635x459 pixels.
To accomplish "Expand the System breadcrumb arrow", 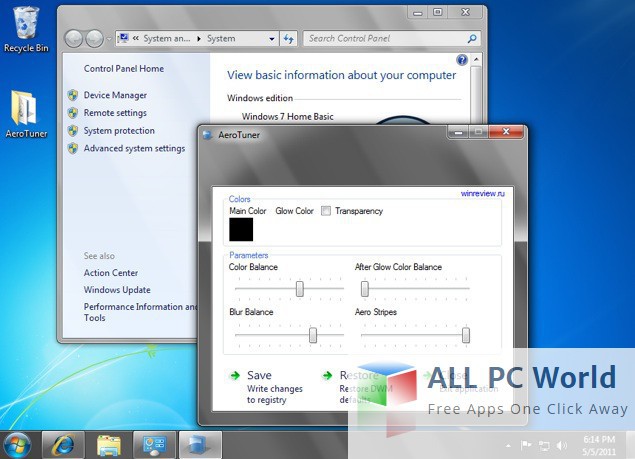I will point(199,39).
